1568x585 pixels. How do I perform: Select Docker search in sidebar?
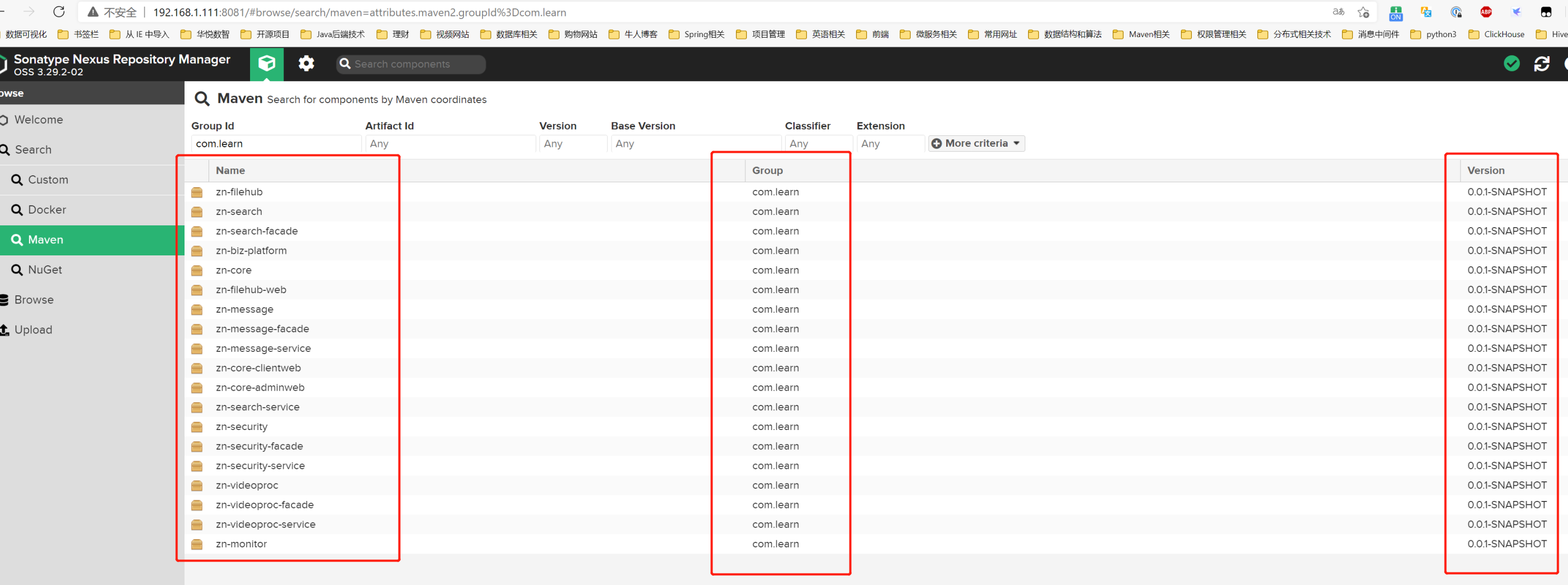point(92,210)
